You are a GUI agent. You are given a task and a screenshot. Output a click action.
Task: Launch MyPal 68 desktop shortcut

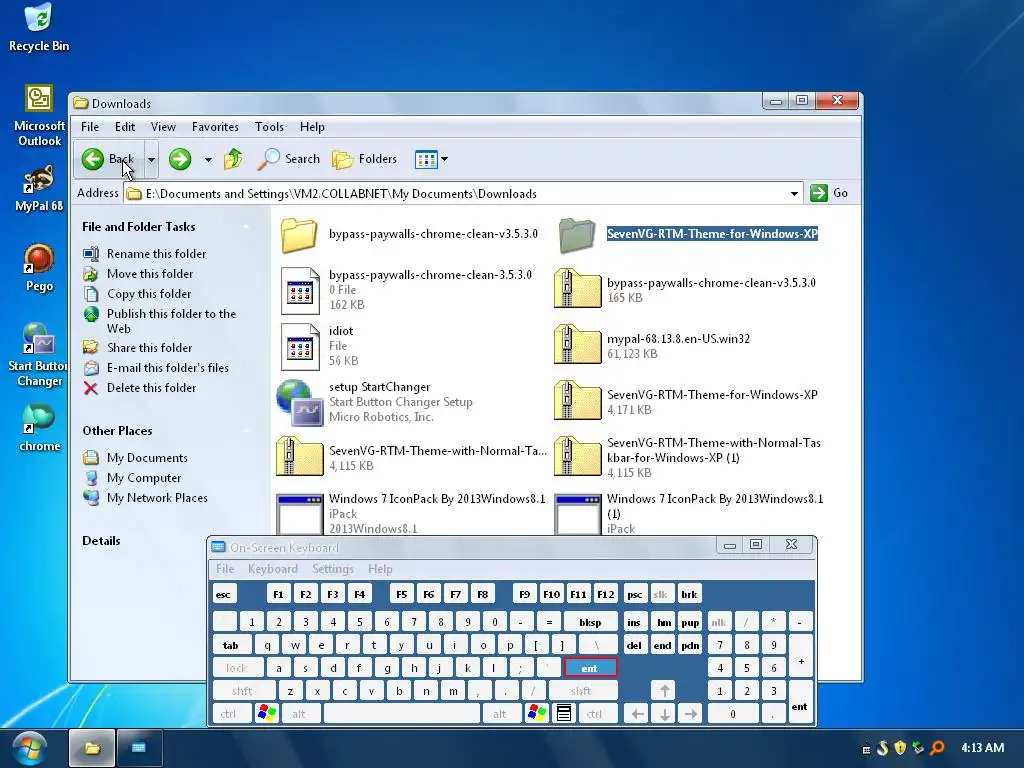[x=39, y=189]
